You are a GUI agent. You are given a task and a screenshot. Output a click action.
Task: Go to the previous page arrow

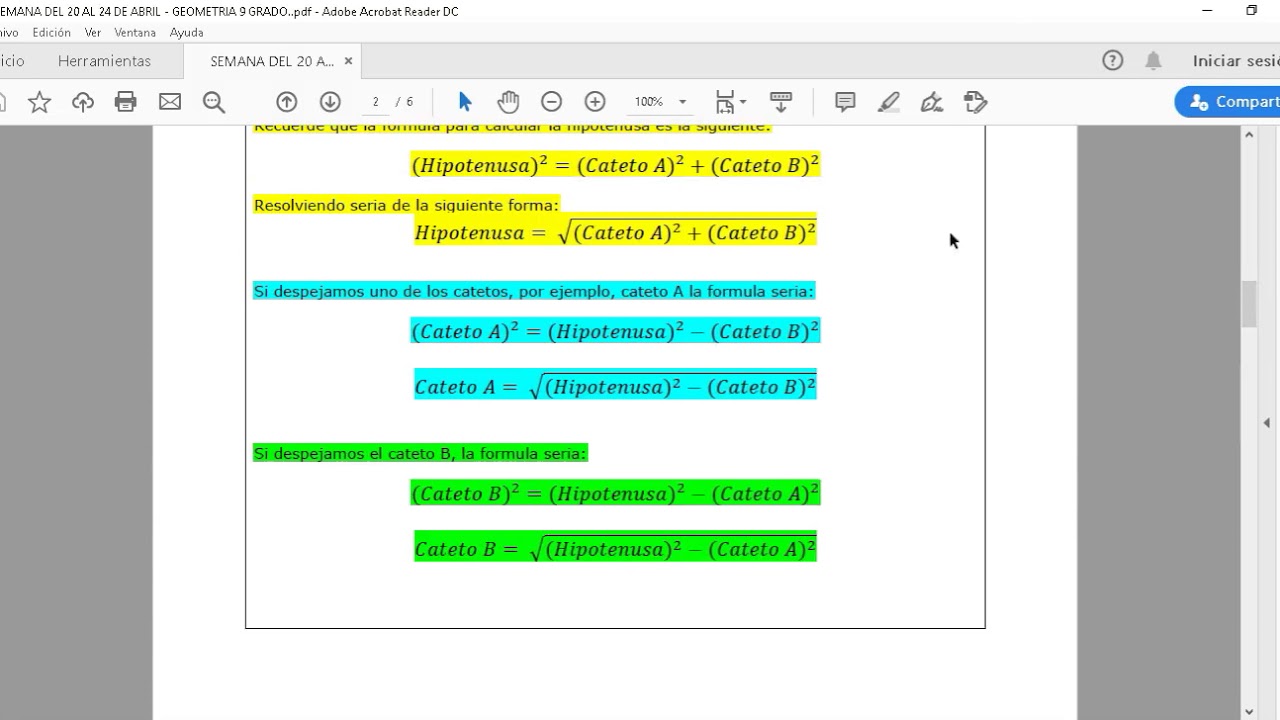pyautogui.click(x=287, y=102)
